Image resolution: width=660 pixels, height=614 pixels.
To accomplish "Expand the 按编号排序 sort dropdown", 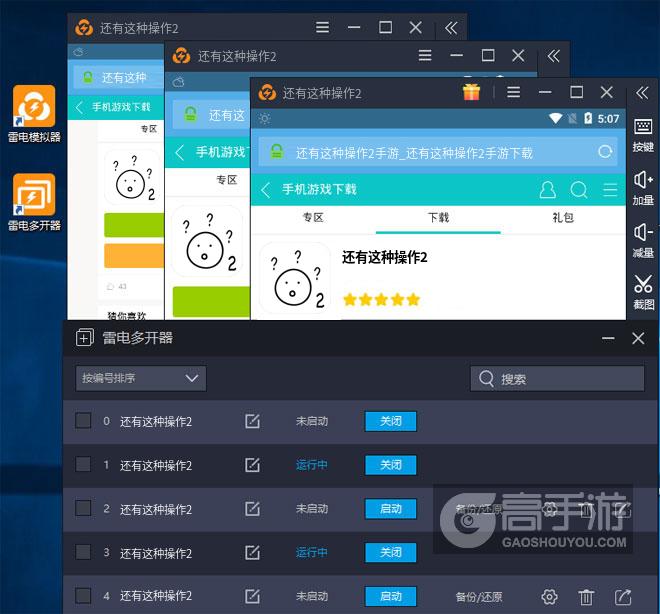I will pos(141,378).
